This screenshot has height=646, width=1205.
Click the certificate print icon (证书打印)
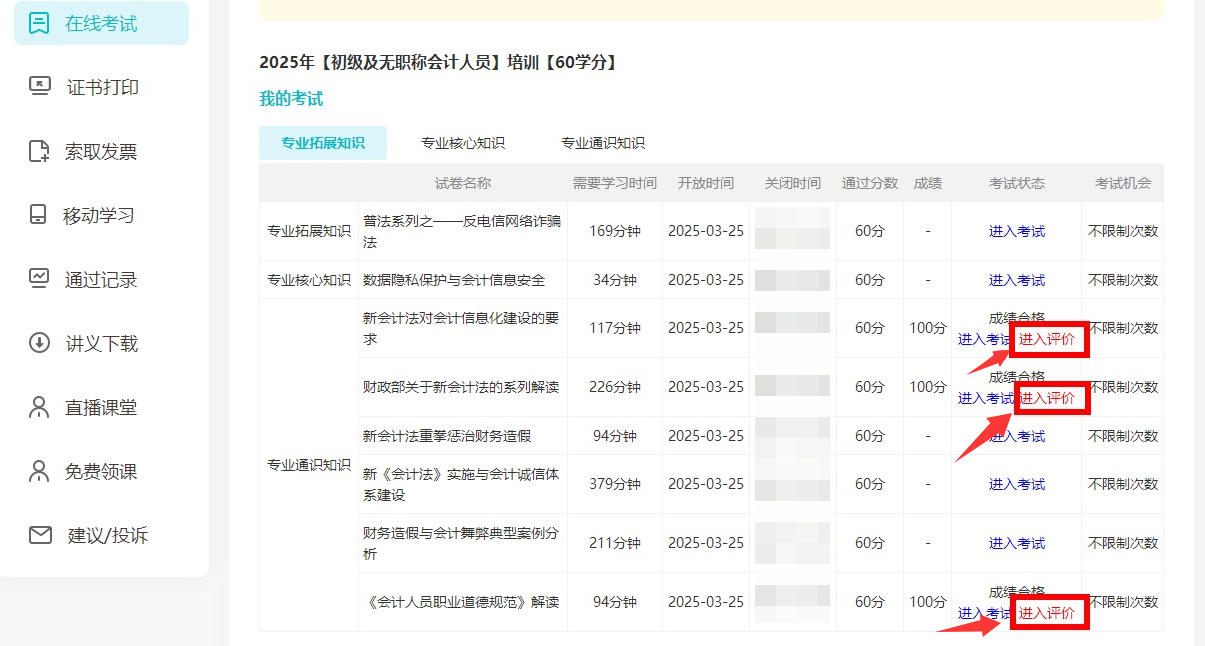pos(39,87)
